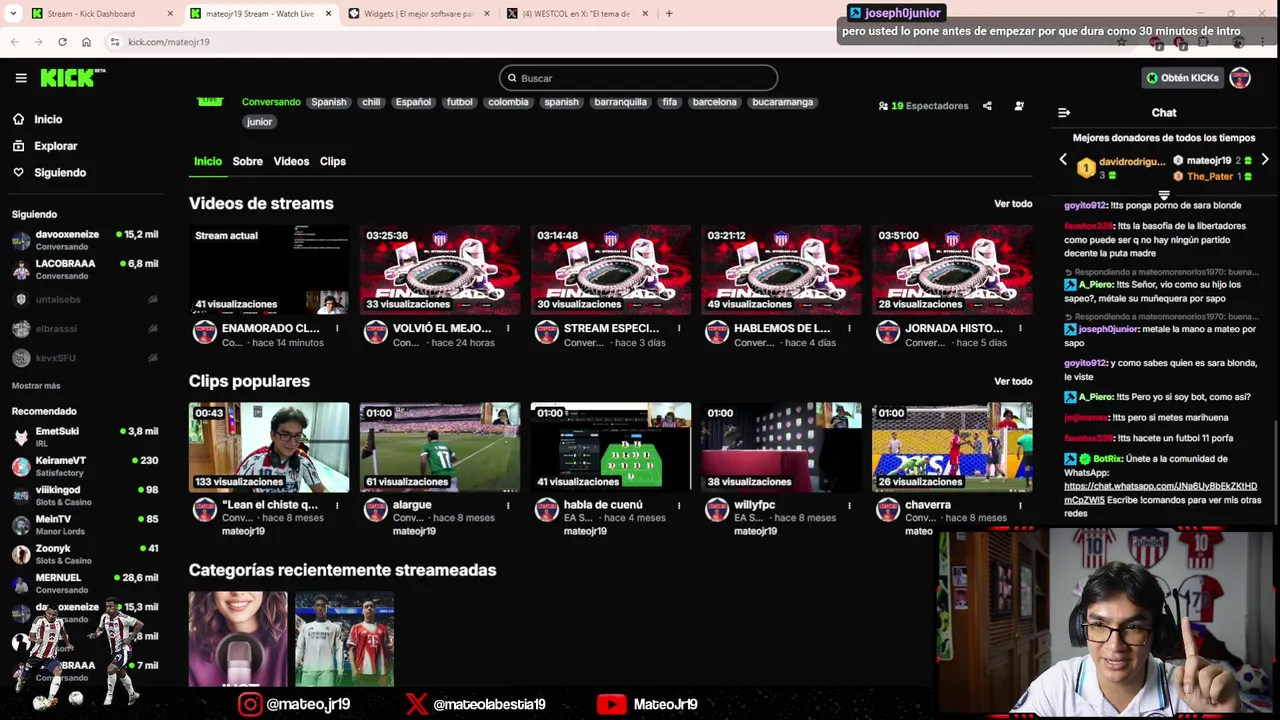Select the Inicio channel tab
This screenshot has height=720, width=1280.
pos(208,161)
